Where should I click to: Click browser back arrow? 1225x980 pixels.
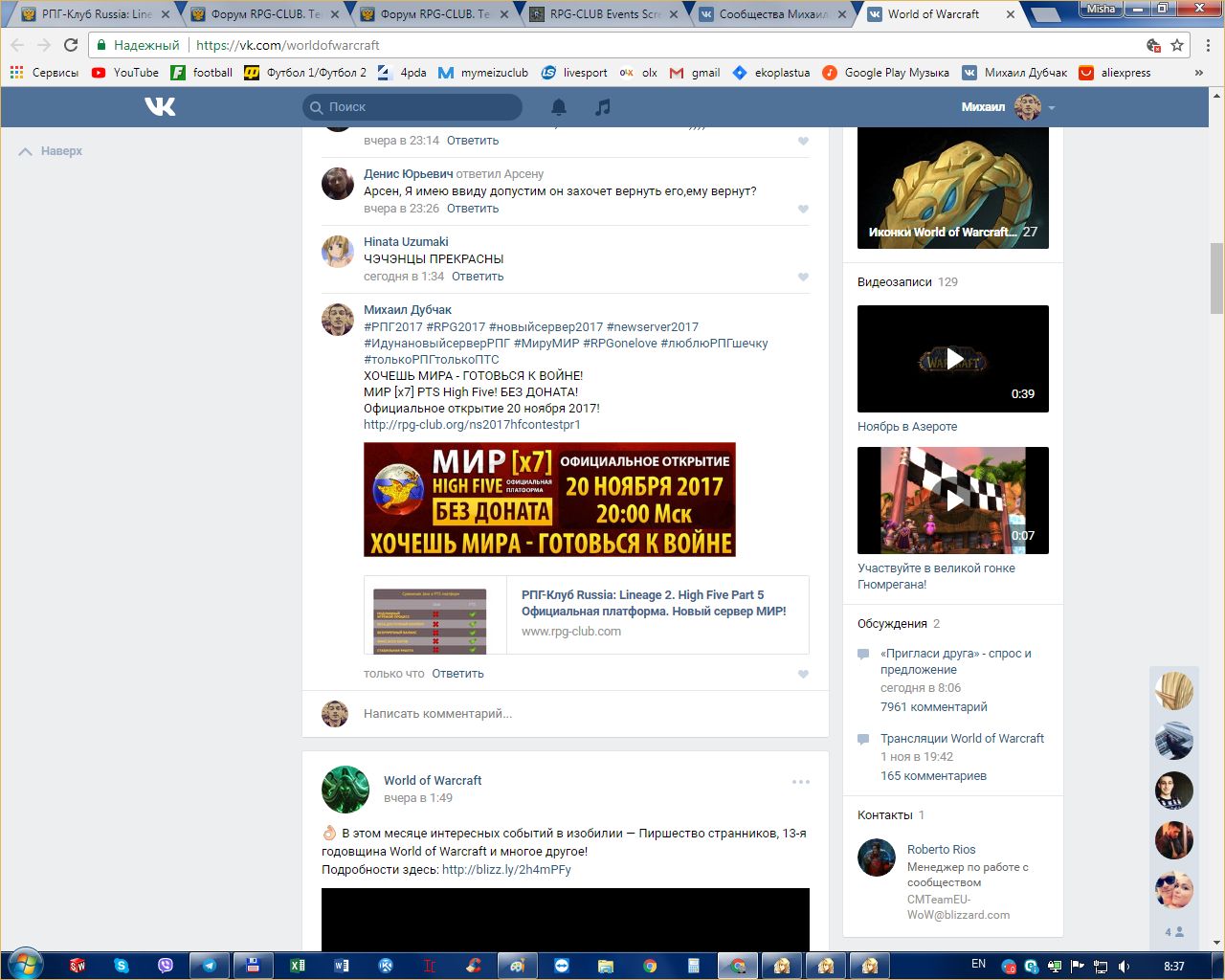tap(17, 45)
